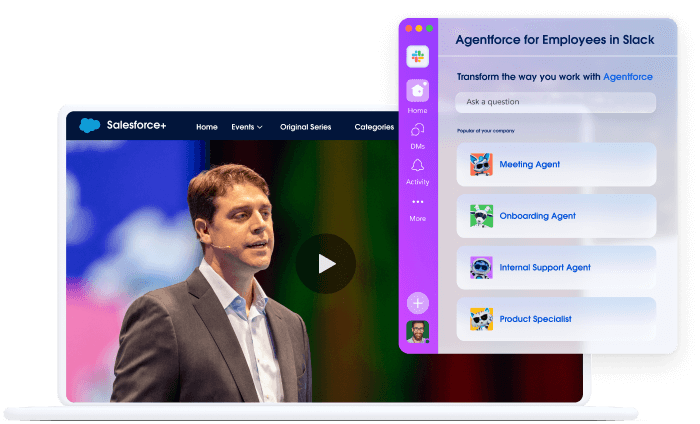Click the More three-dots icon
This screenshot has height=424, width=700.
point(417,202)
